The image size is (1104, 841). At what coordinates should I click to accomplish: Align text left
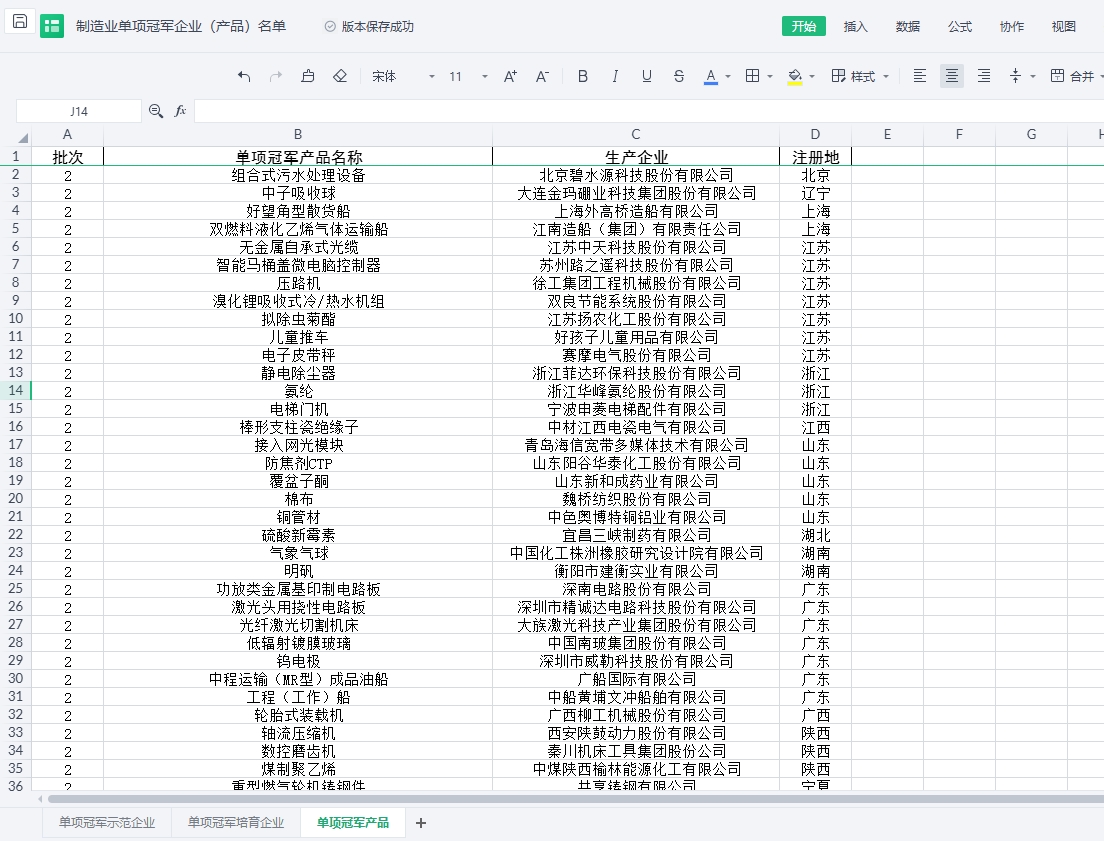tap(920, 76)
